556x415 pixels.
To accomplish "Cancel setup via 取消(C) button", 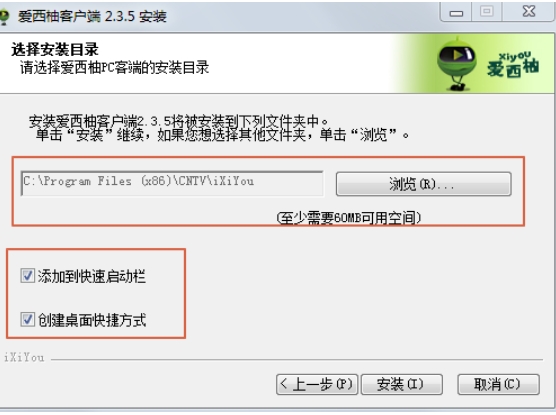I will click(498, 384).
